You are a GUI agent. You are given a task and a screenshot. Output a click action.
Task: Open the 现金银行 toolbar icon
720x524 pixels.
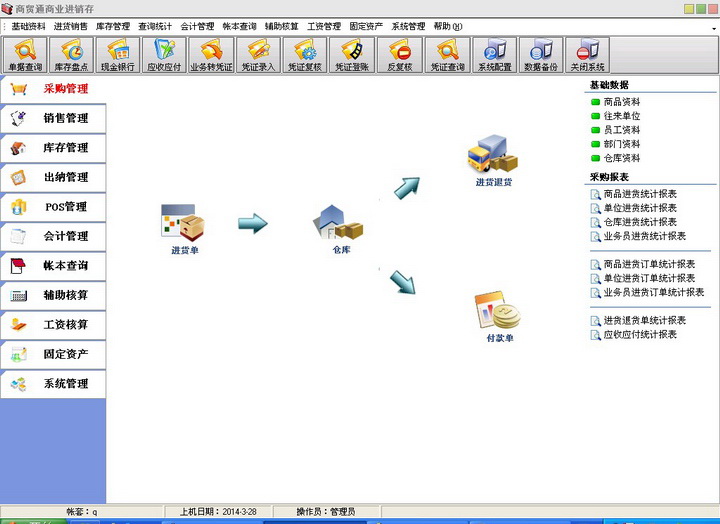tap(118, 55)
